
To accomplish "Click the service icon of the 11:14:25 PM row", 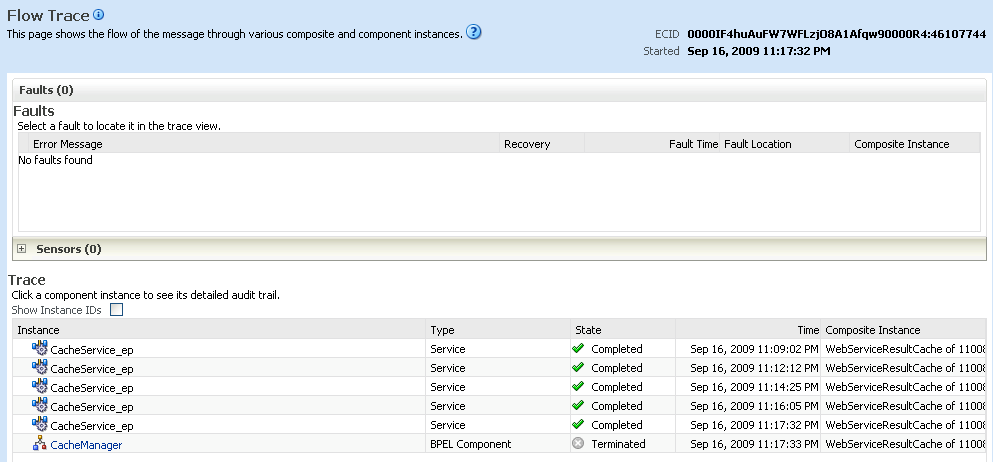I will pyautogui.click(x=40, y=387).
